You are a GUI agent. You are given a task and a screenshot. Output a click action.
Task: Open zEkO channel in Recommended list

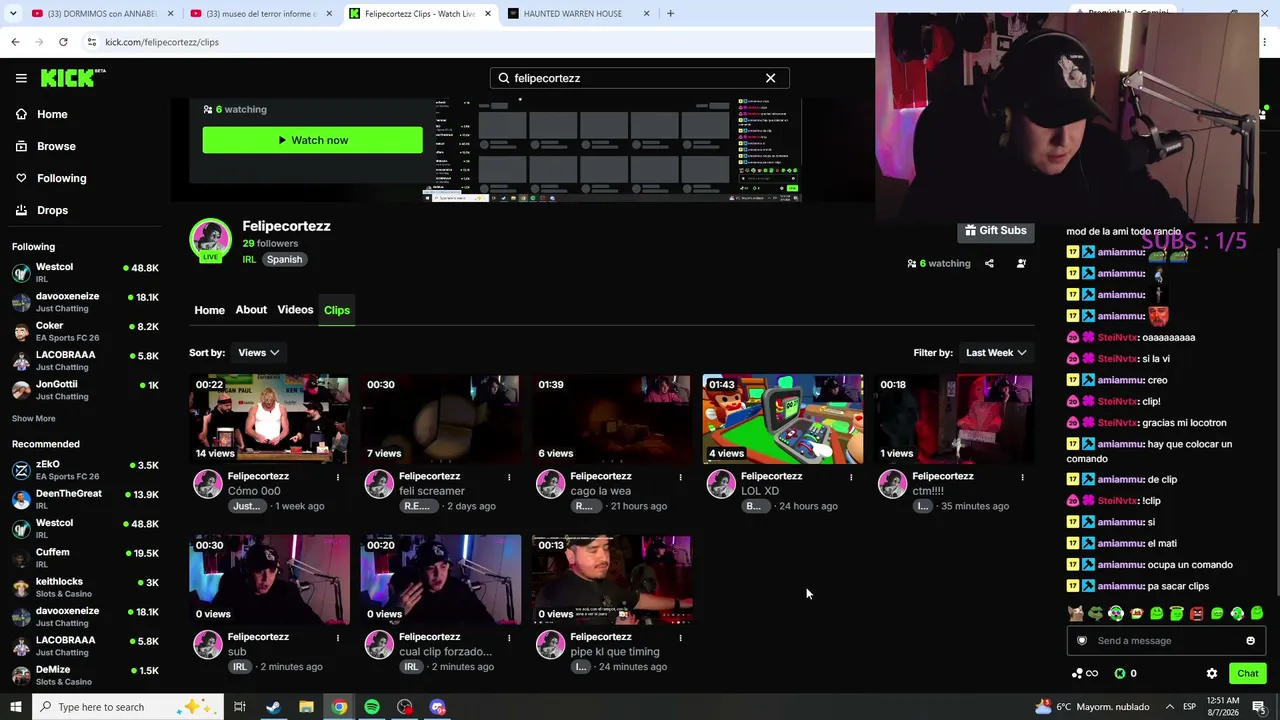coord(85,470)
